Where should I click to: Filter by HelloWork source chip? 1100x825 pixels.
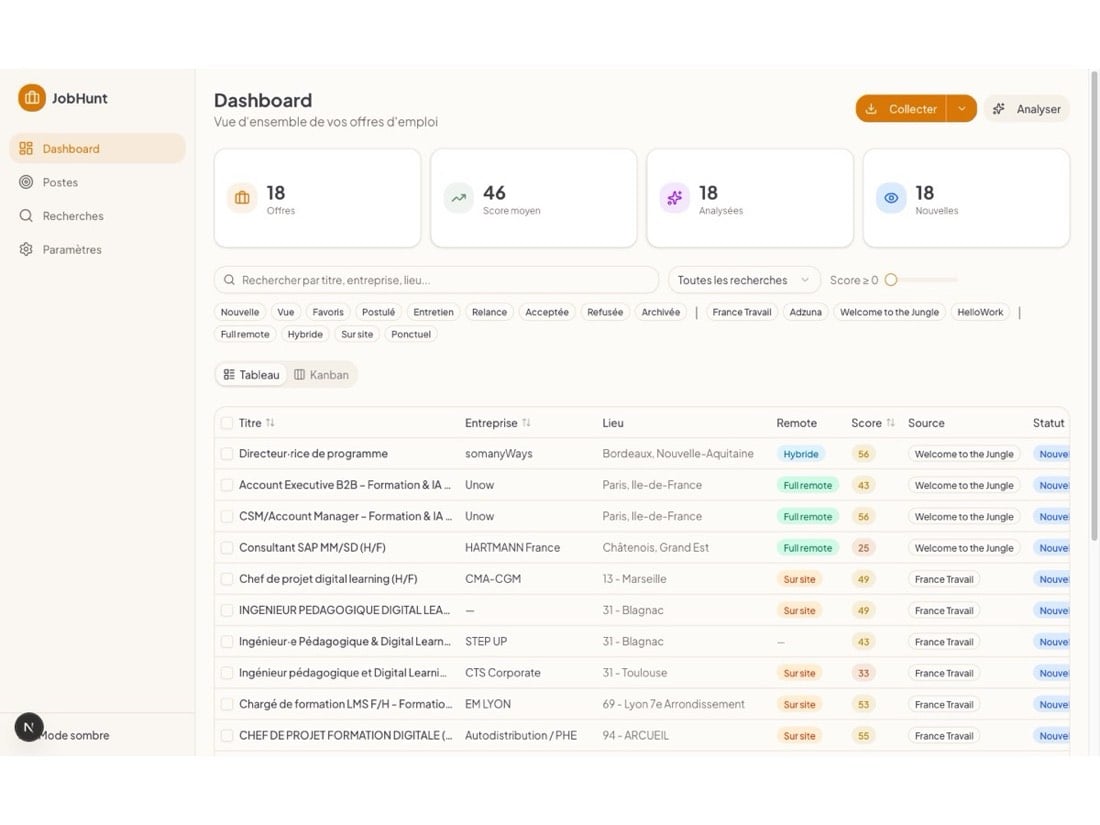pos(980,312)
